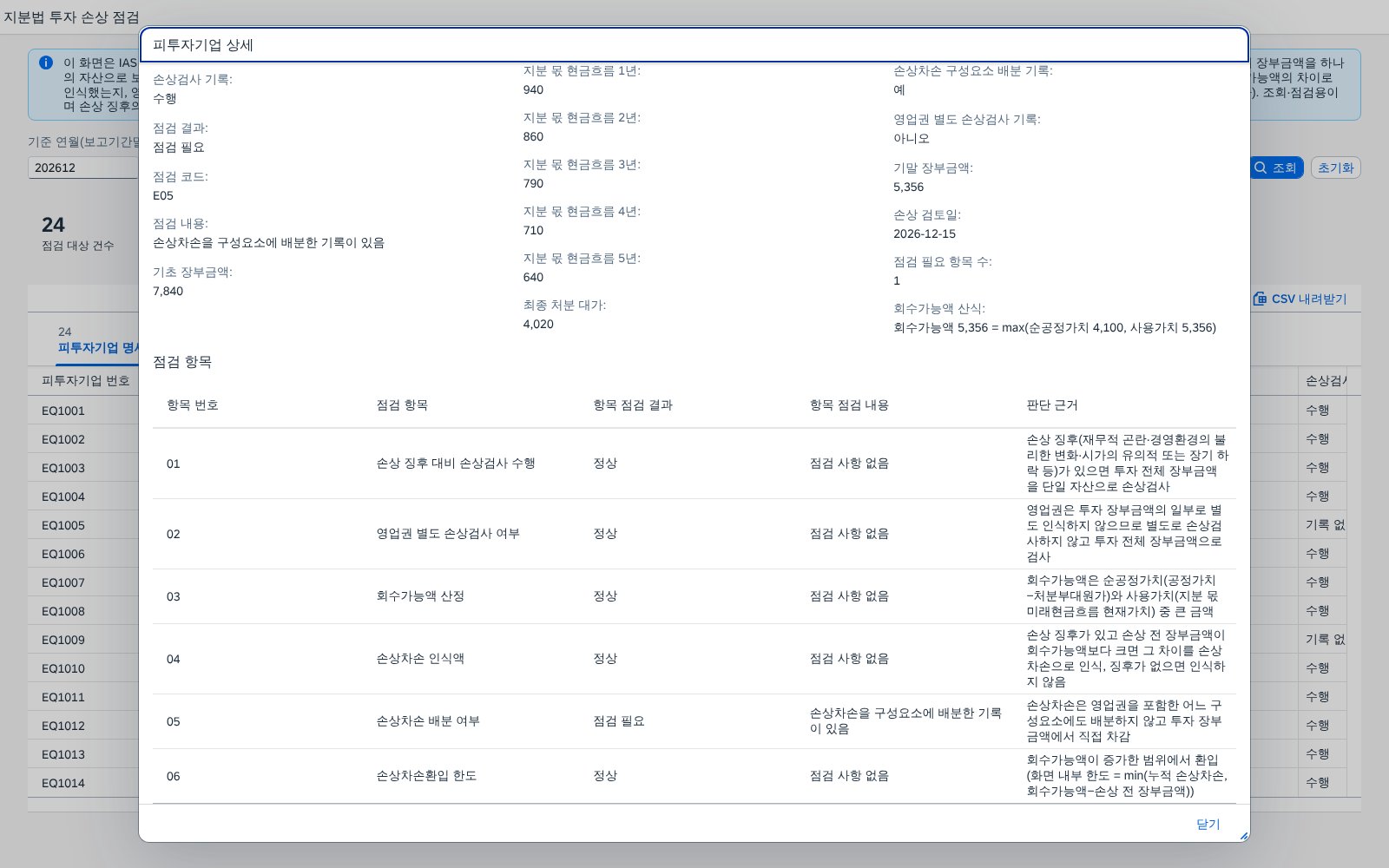Viewport: 1389px width, 868px height.
Task: Select row 06 손상차손환입 한도
Action: pyautogui.click(x=694, y=776)
